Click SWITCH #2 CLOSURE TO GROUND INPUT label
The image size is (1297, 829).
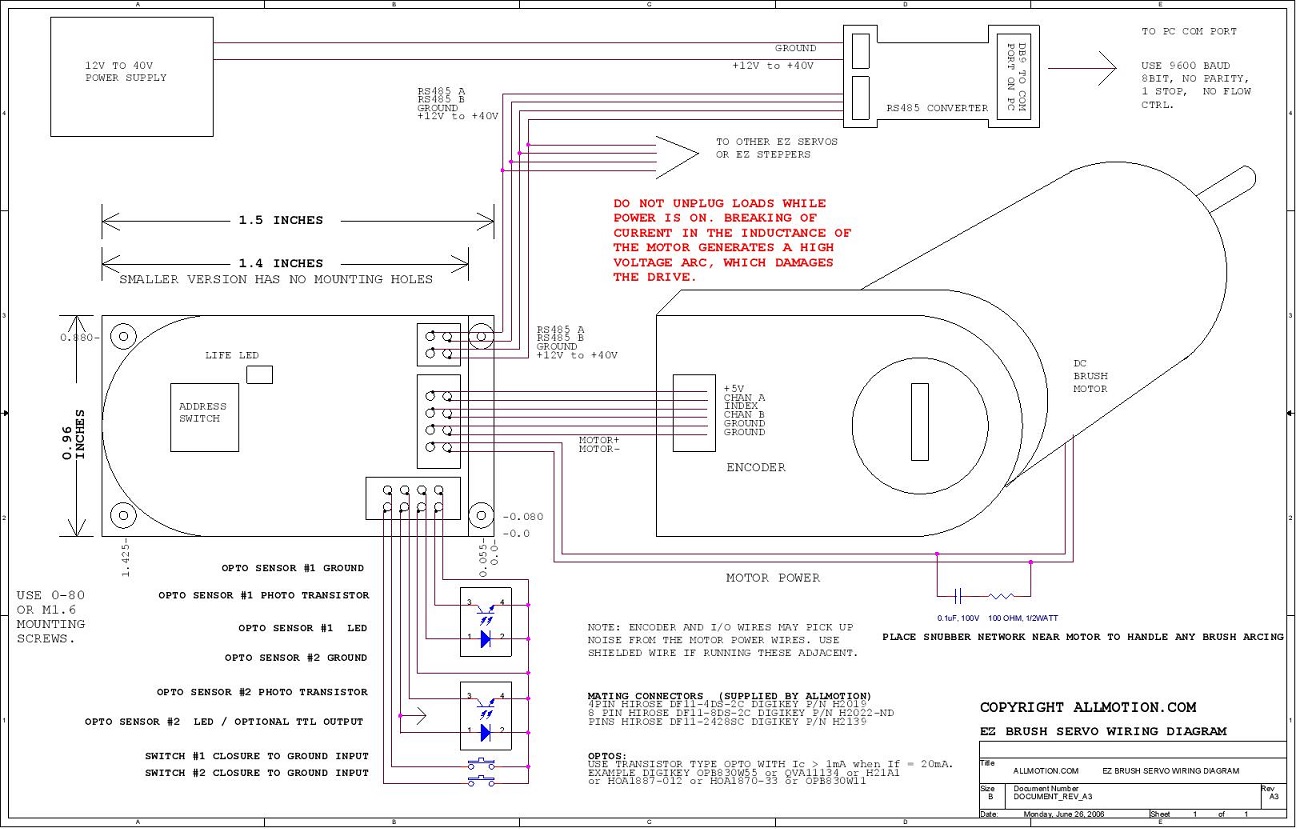(257, 774)
